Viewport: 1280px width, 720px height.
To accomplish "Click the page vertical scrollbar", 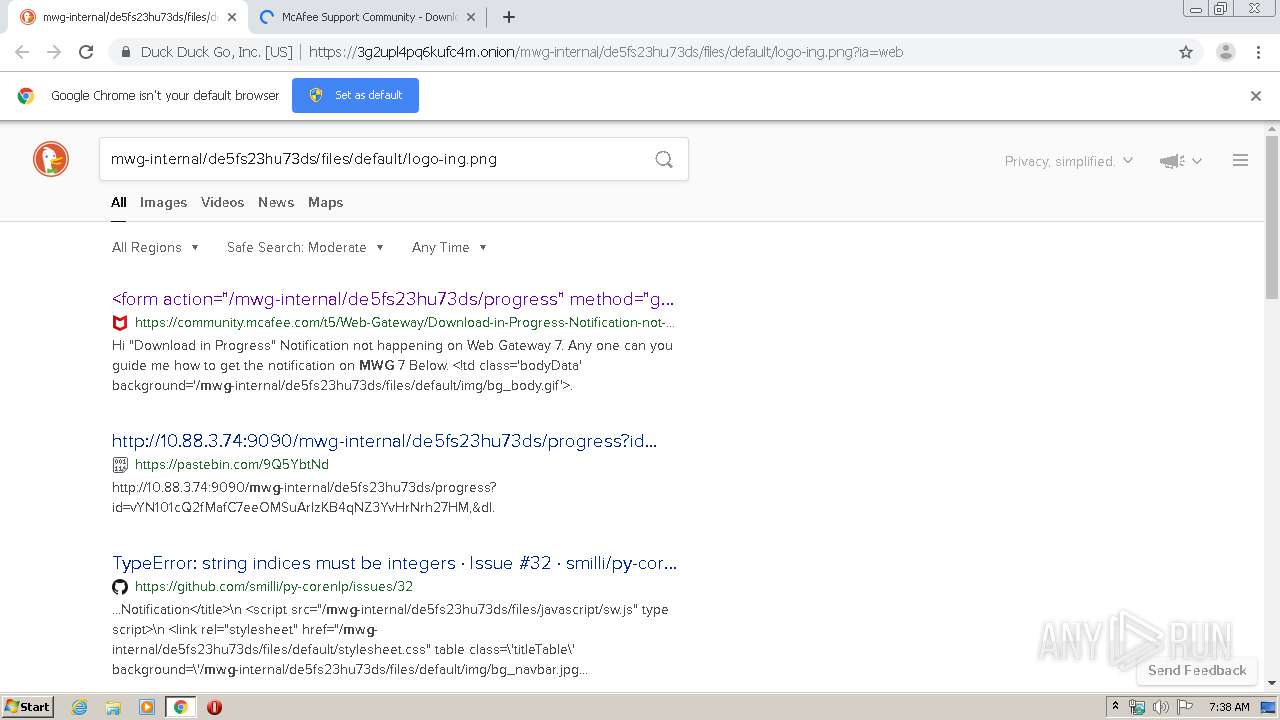I will click(x=1272, y=217).
